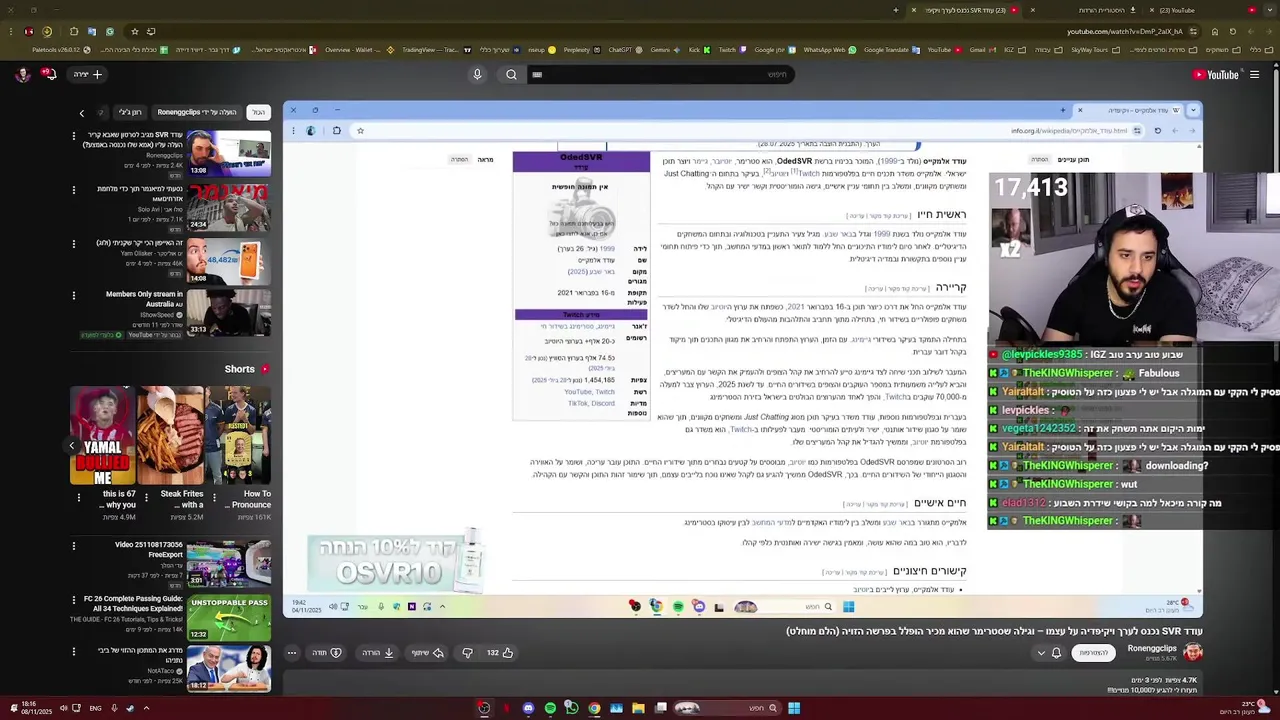Open the Google Translate extension icon
The height and width of the screenshot is (720, 1280).
[91, 31]
